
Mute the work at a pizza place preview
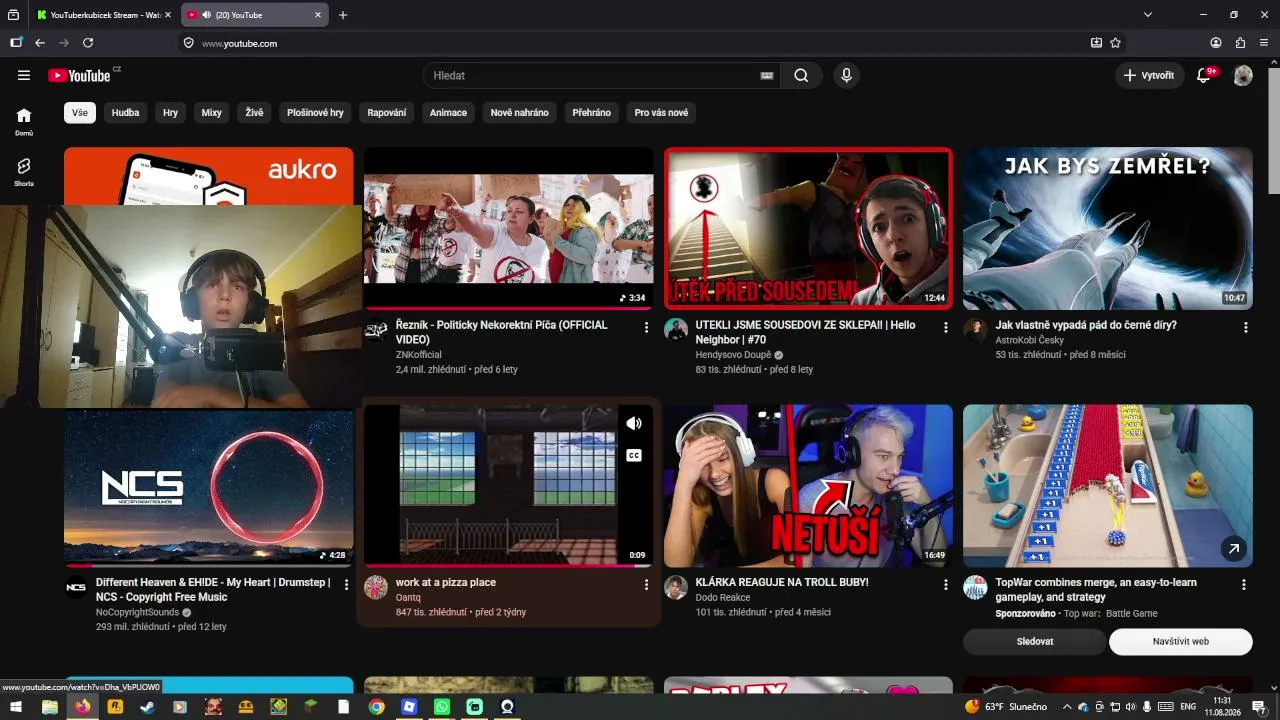pos(634,423)
